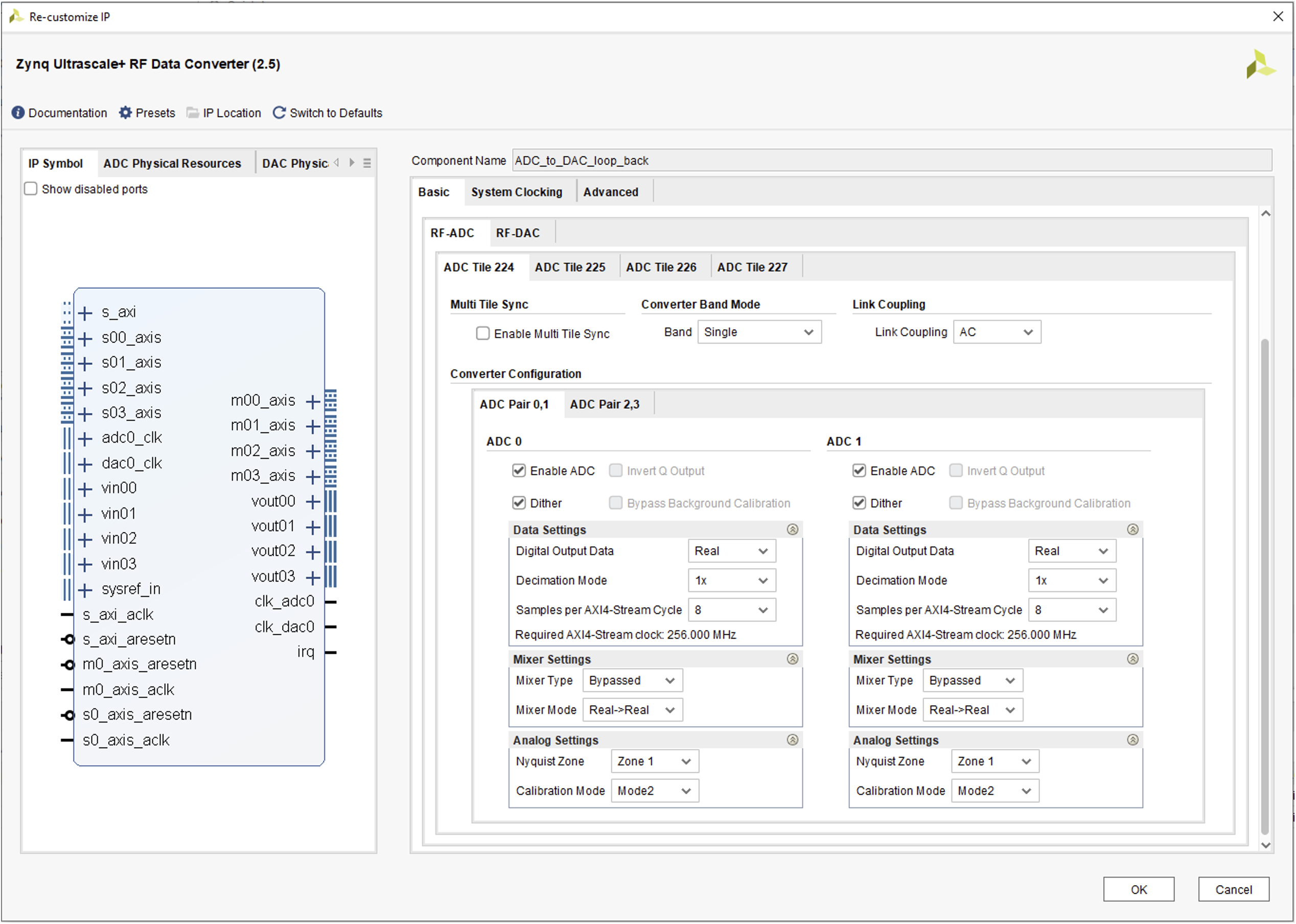Select ADC Tile 227 tab

pos(752,267)
